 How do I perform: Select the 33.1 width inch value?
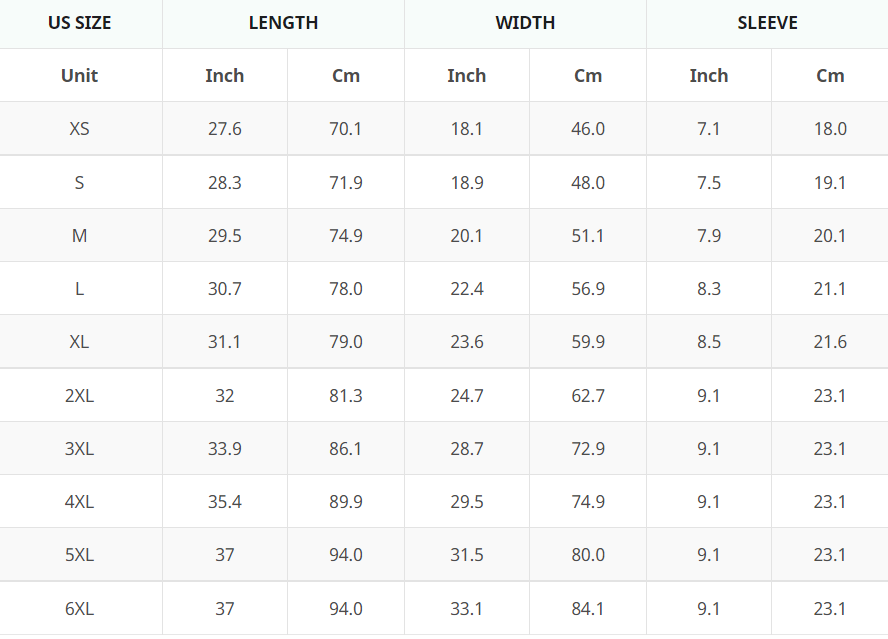coord(467,608)
